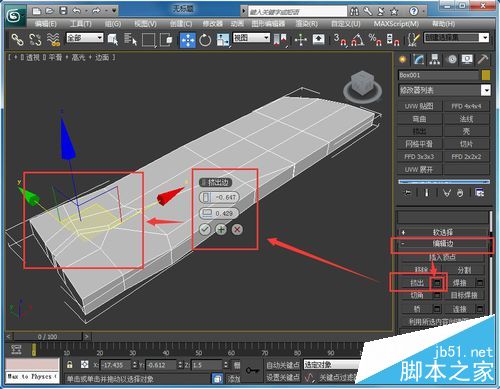Click the Select and Manipulate icon
The image size is (500, 389).
point(301,40)
